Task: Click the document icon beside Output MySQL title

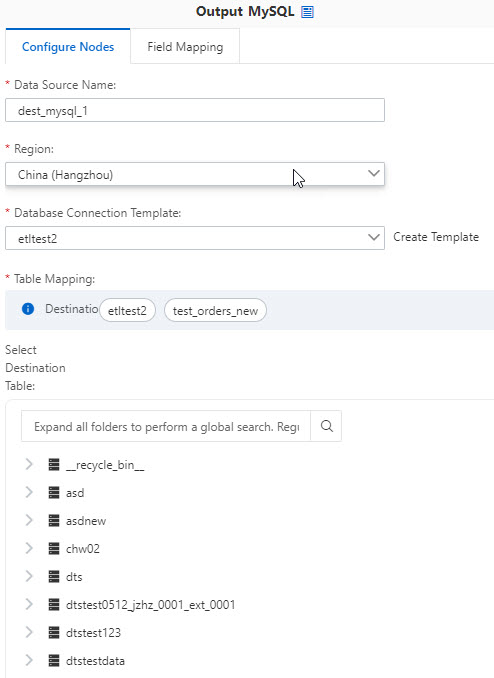Action: pyautogui.click(x=307, y=12)
